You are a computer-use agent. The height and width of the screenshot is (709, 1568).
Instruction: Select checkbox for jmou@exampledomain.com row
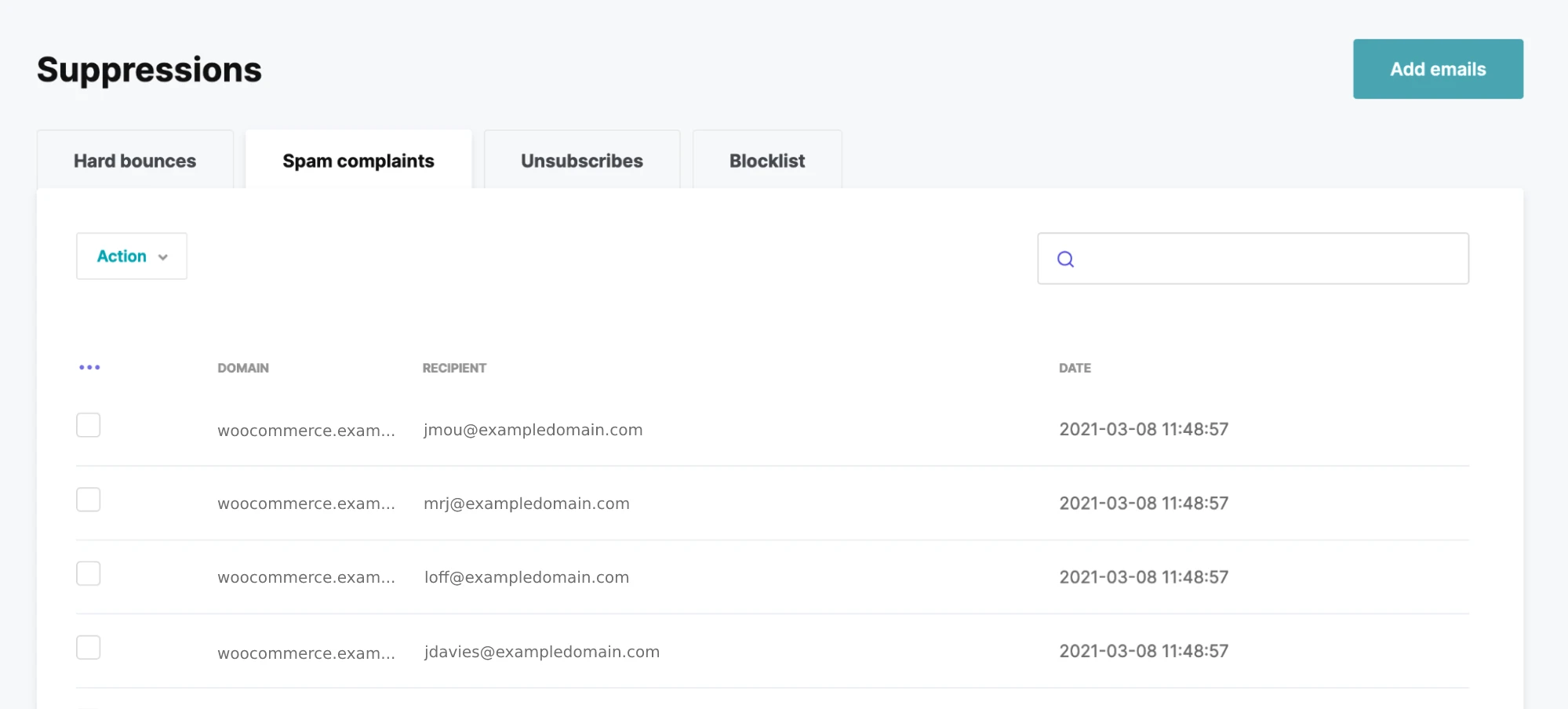(x=89, y=425)
